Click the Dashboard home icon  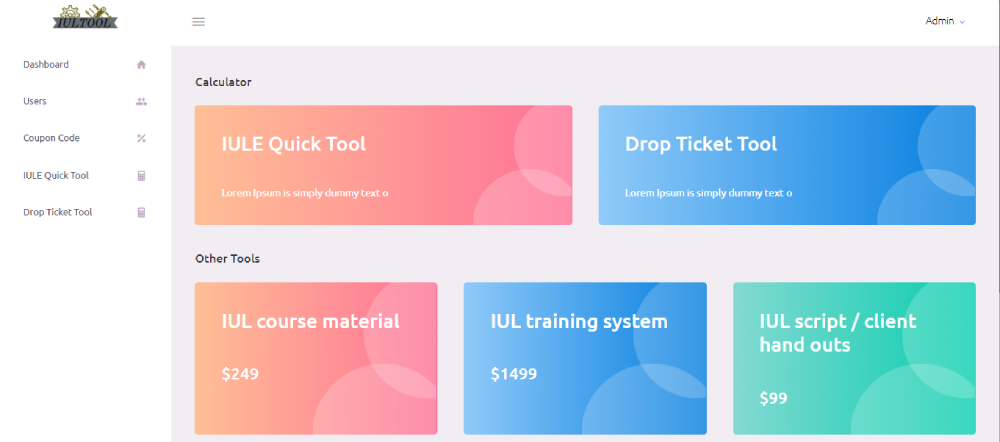tap(141, 65)
